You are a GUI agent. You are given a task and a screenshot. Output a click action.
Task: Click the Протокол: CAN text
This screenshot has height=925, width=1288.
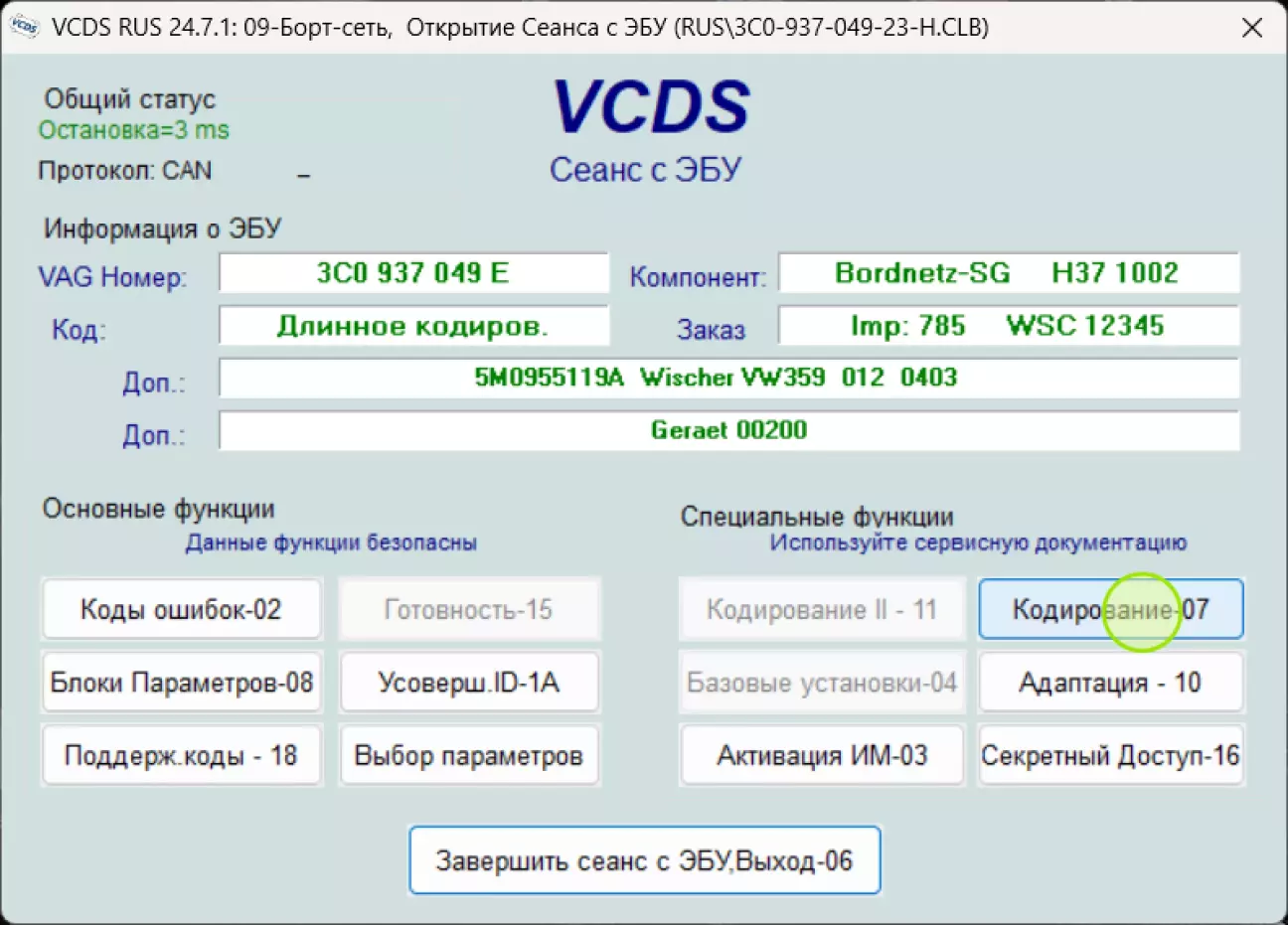click(x=125, y=171)
